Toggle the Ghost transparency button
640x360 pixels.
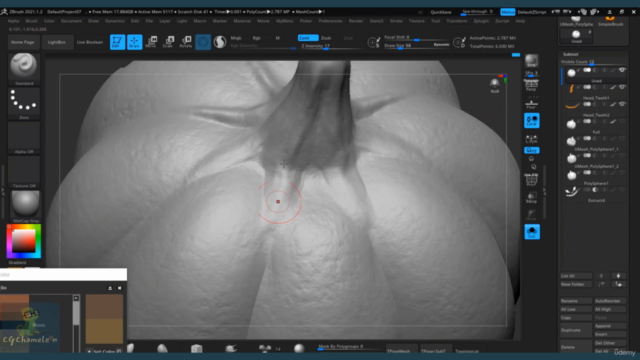pyautogui.click(x=531, y=215)
